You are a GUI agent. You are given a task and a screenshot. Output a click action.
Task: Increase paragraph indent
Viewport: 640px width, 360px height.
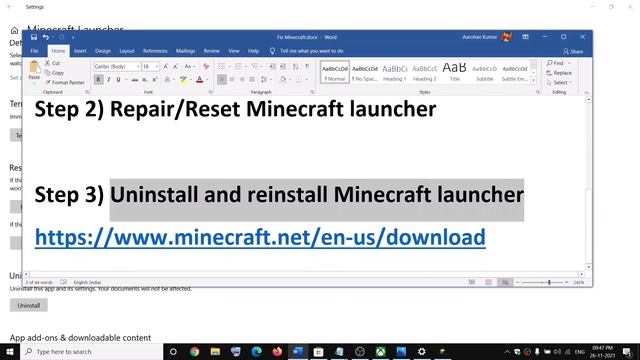coord(283,66)
